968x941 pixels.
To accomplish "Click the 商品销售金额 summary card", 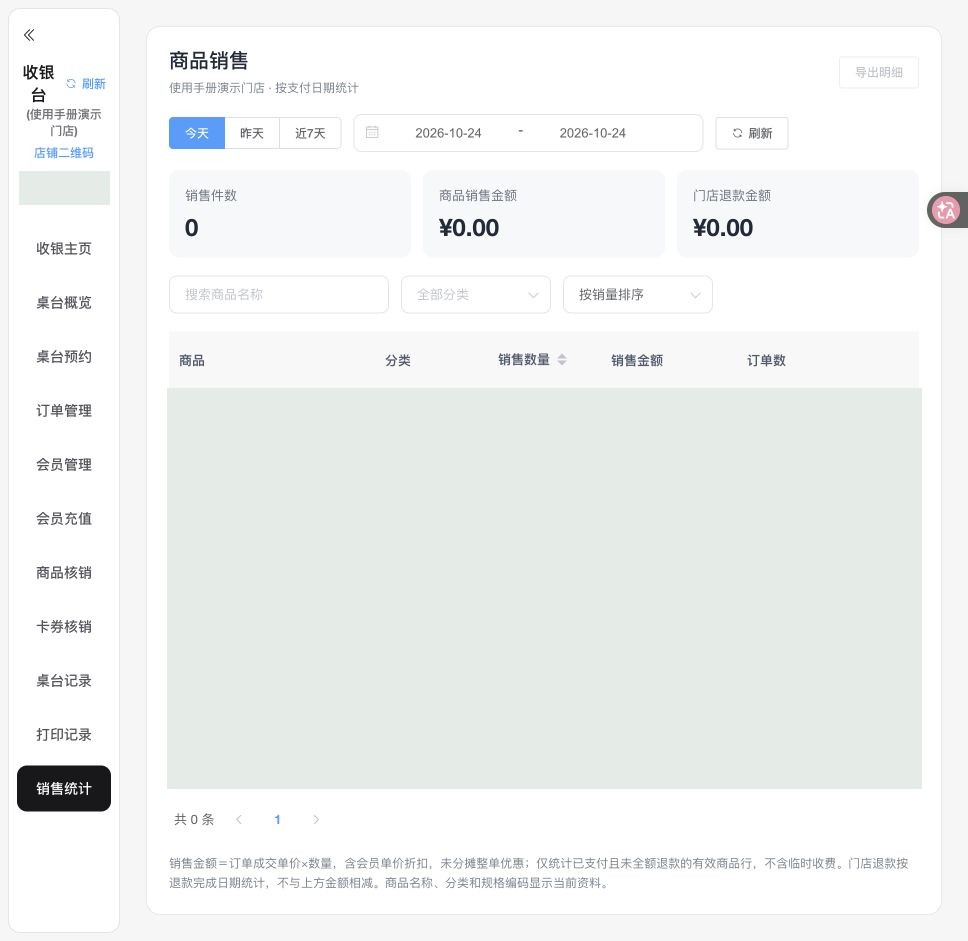I will (544, 214).
